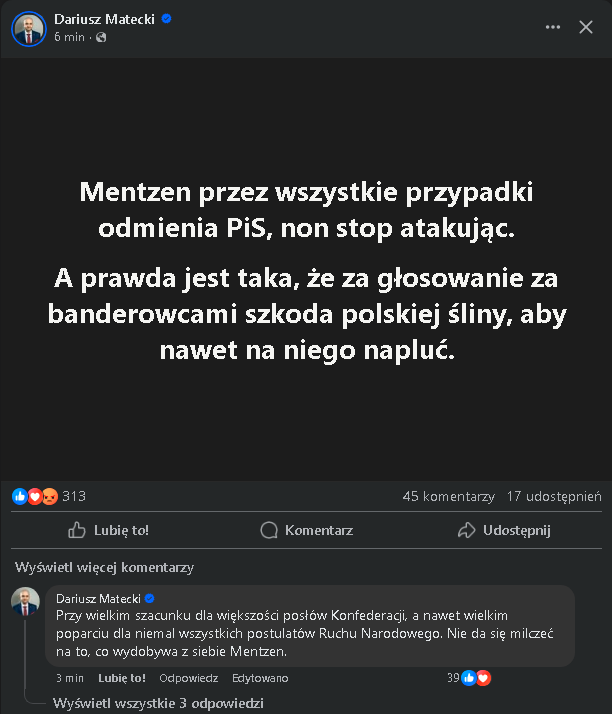Click the reaction emoji icons under the post

pos(35,496)
